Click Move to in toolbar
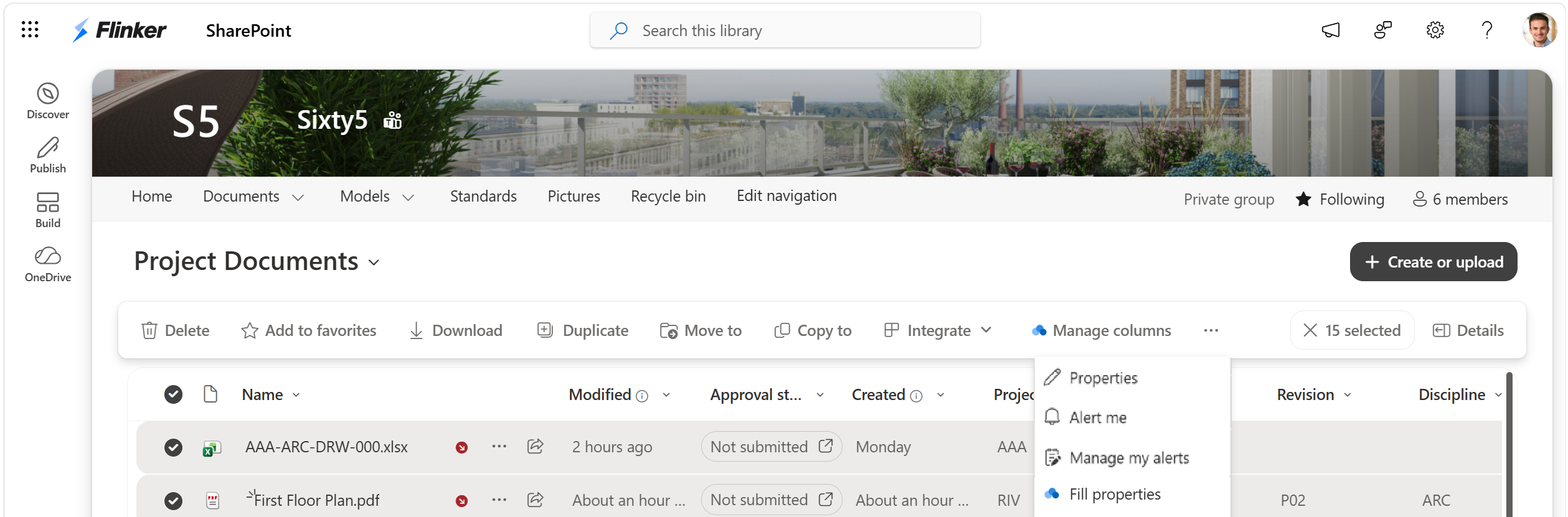Image resolution: width=1568 pixels, height=517 pixels. (x=701, y=330)
